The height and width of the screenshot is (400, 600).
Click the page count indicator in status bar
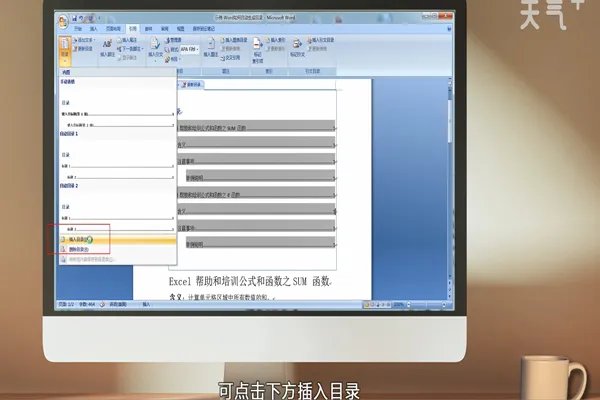[66, 305]
